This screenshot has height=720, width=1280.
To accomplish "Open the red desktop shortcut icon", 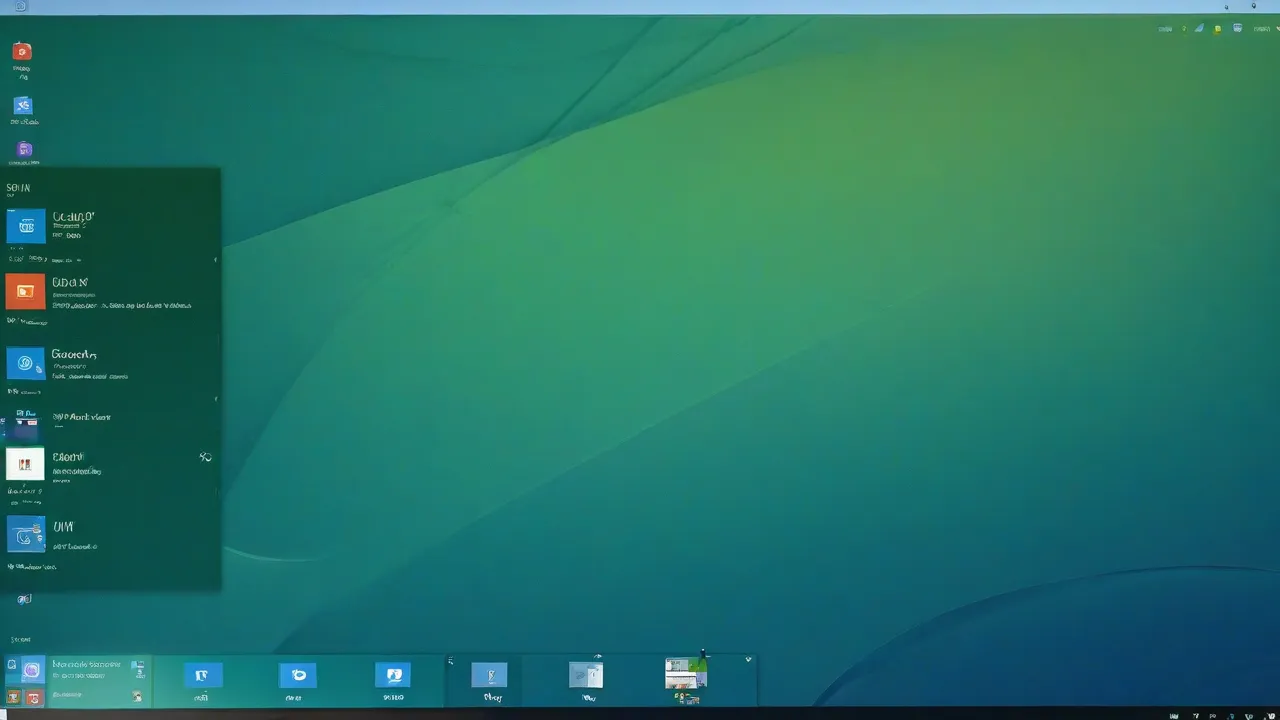I will click(22, 51).
